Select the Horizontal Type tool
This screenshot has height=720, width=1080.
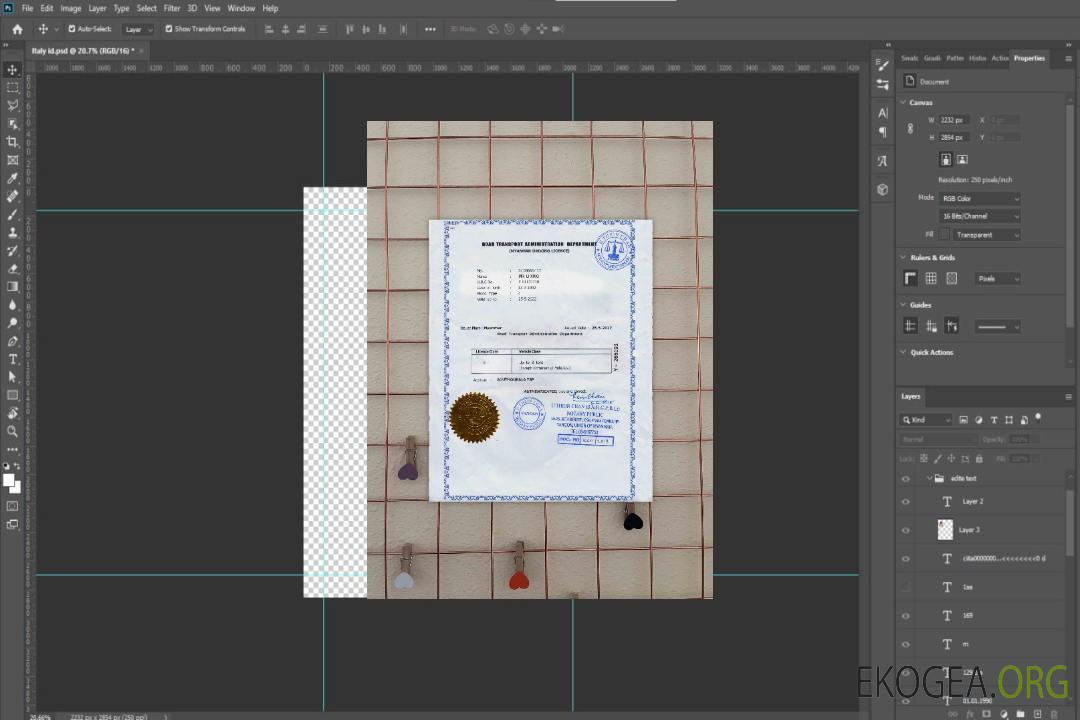point(13,359)
